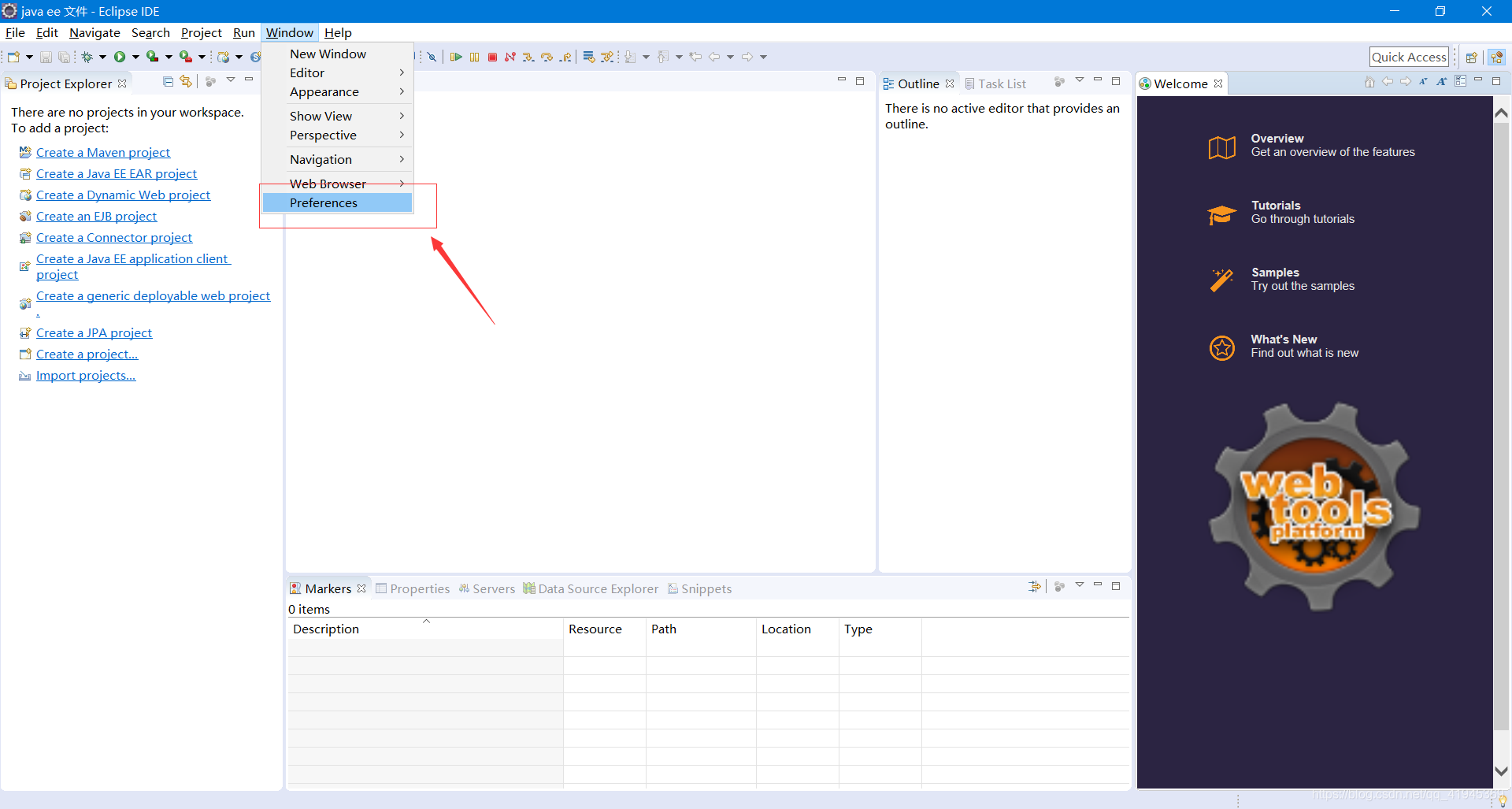Click the Suspend debug icon
This screenshot has width=1512, height=809.
coord(474,57)
